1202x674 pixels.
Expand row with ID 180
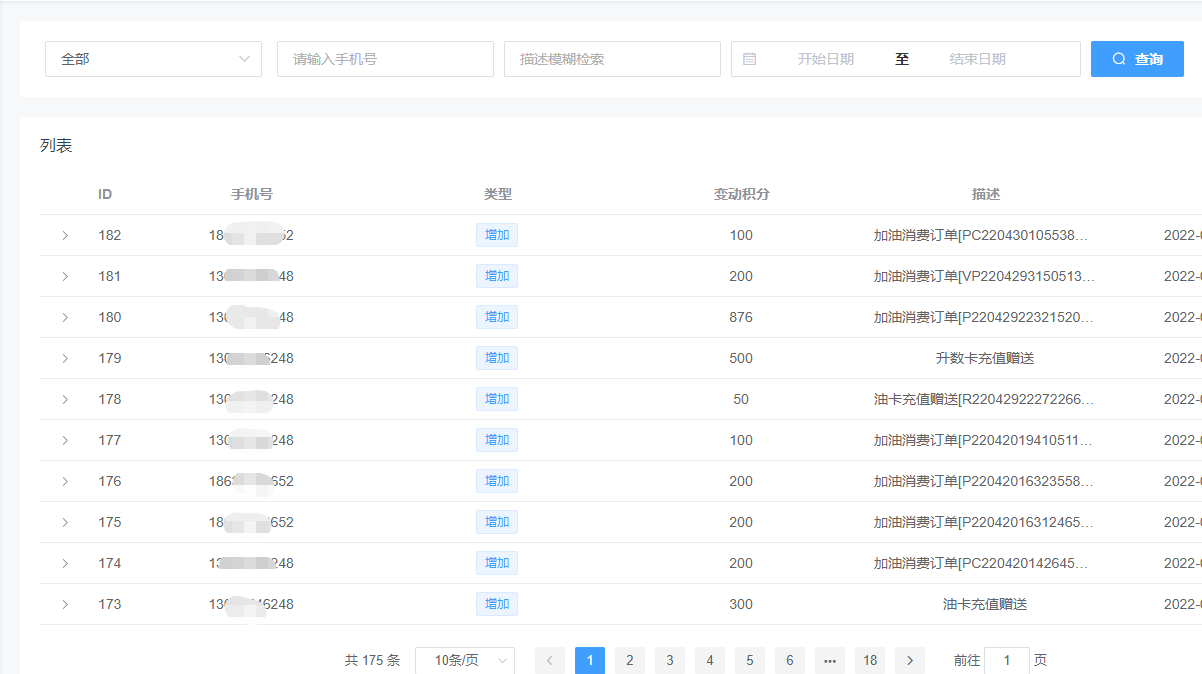pos(65,318)
